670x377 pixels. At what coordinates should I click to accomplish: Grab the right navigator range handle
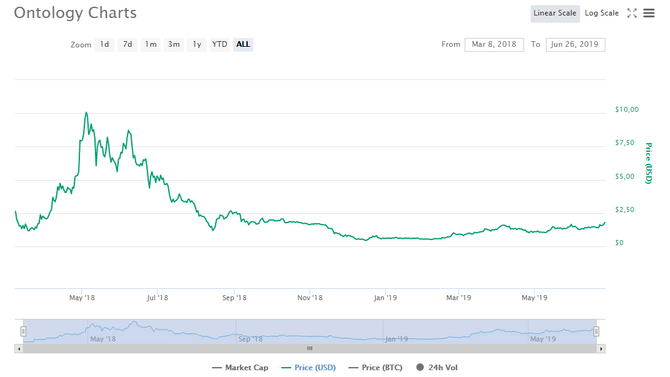point(596,331)
